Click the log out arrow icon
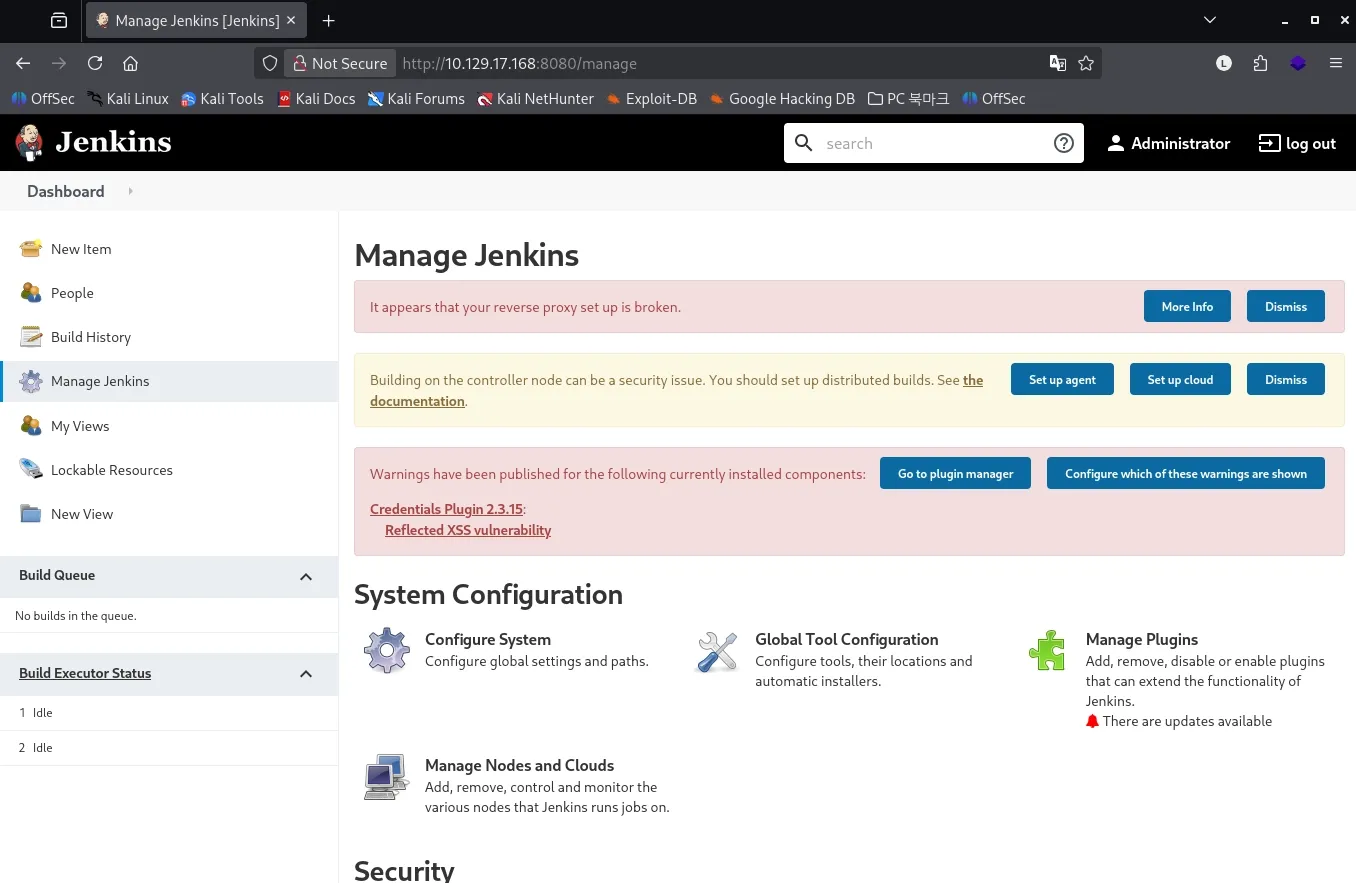Screen dimensions: 1356x883 tap(1269, 143)
